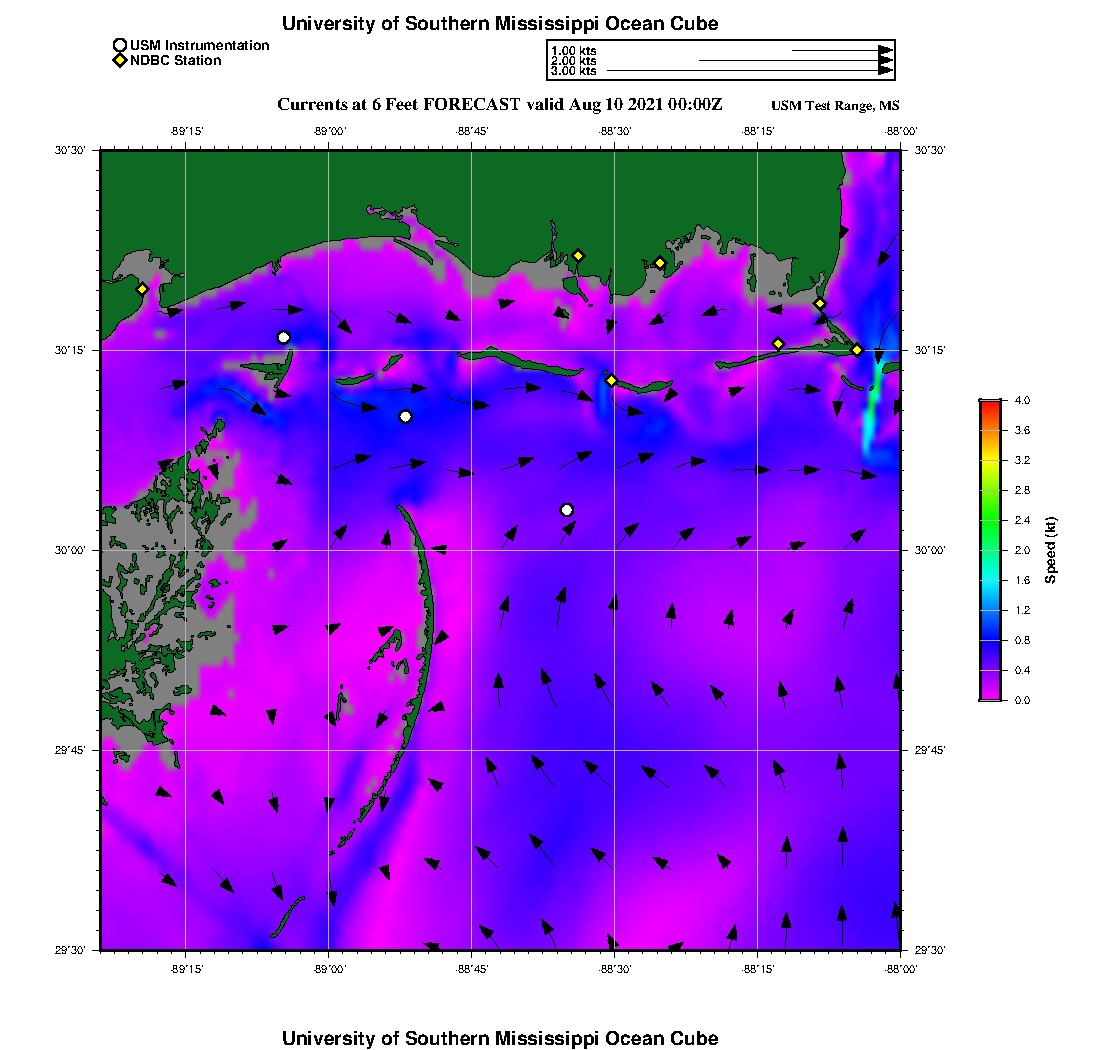The image size is (1100, 1050).
Task: Select NDBC diamond on barrier island near -88°30'
Action: (x=611, y=380)
